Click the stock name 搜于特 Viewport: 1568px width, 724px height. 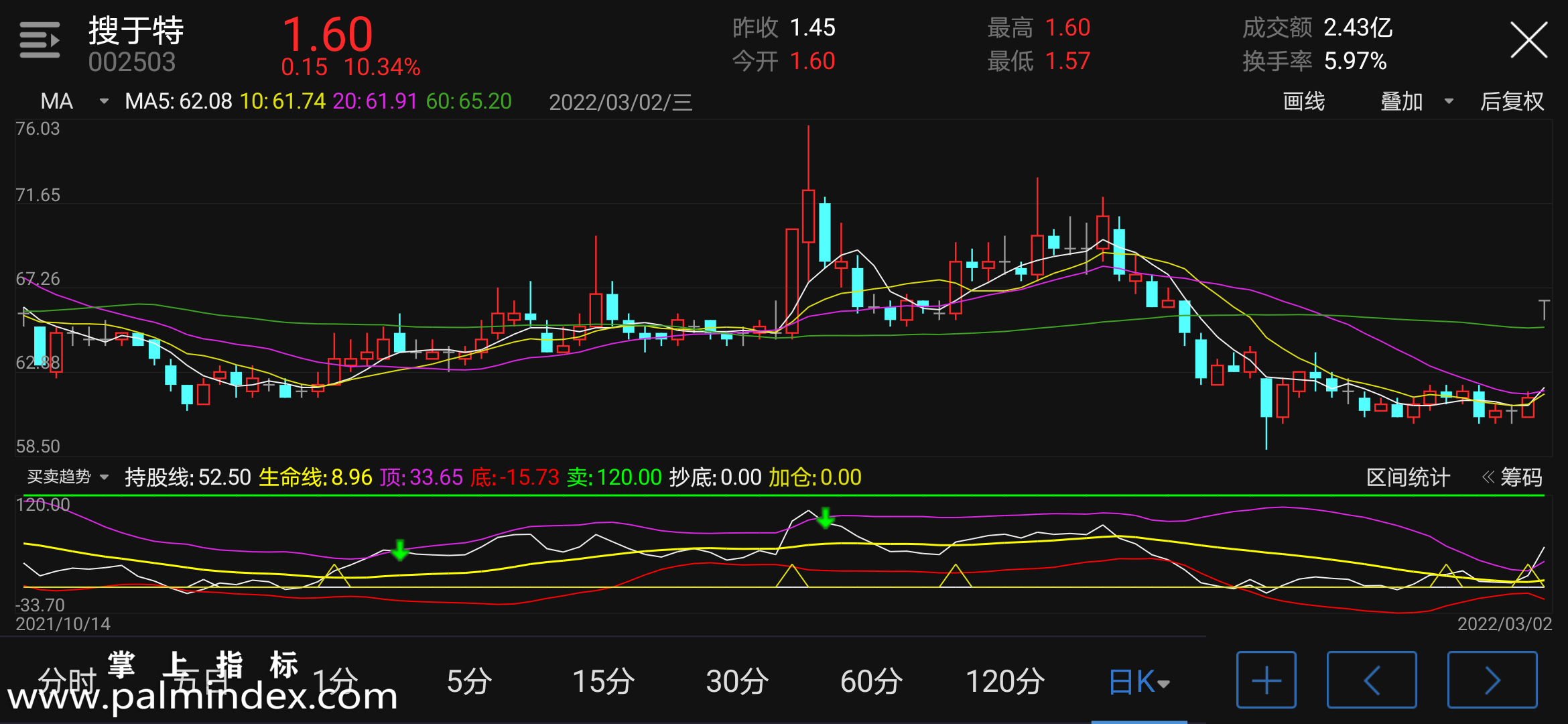point(136,30)
